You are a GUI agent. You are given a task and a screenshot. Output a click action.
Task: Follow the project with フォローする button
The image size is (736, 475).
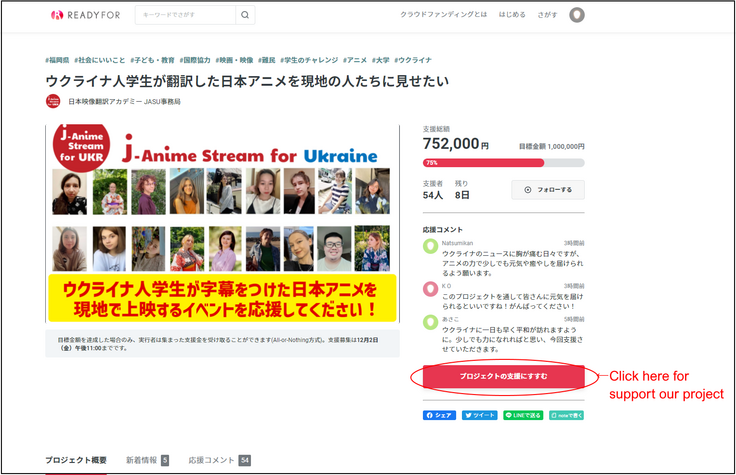point(548,190)
